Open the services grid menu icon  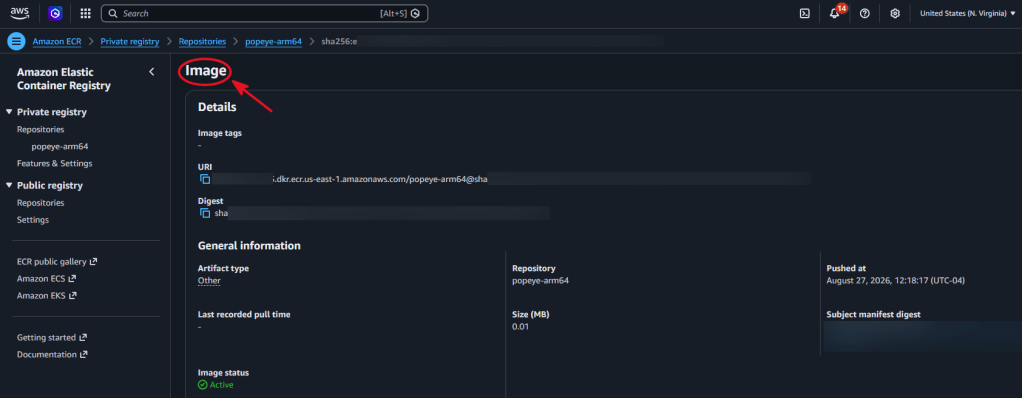[85, 13]
